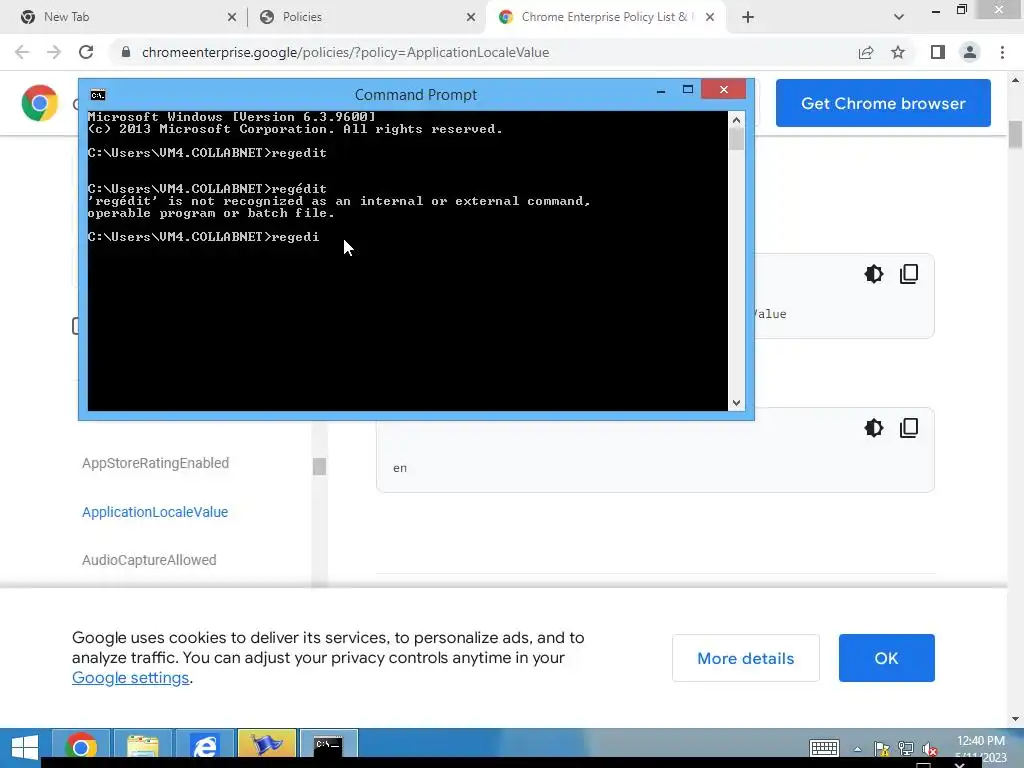The height and width of the screenshot is (768, 1024).
Task: Open a new tab with plus button
Action: tap(748, 17)
